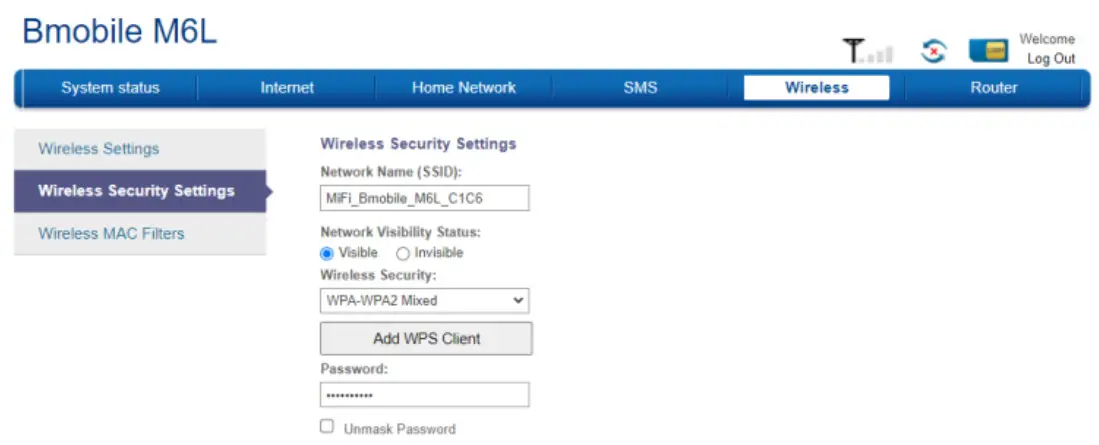Click the SIM card status icon
Screen dimensions: 1099x445
pos(986,51)
